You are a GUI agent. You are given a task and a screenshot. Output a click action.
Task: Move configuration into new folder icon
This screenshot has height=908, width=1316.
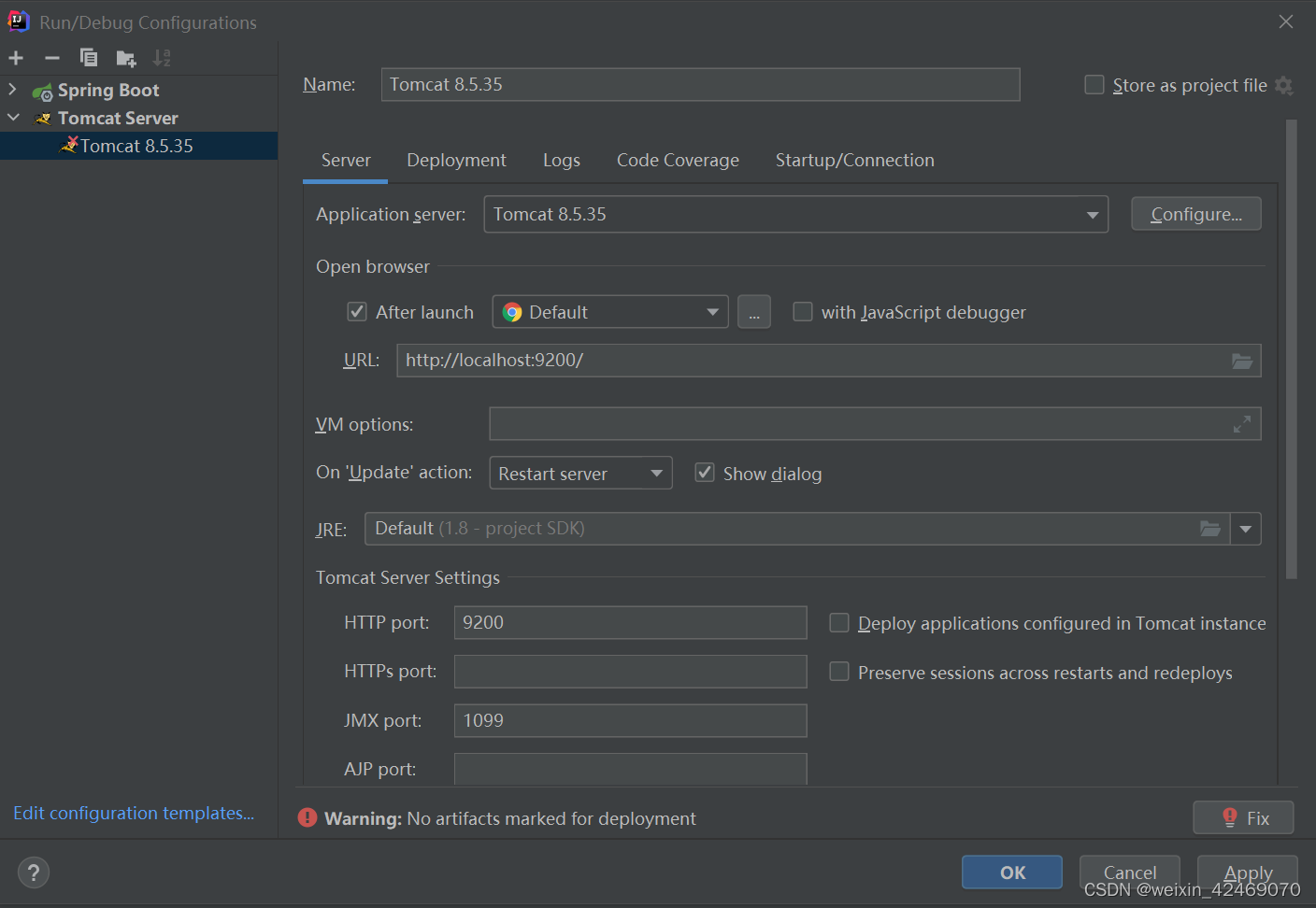[x=126, y=59]
